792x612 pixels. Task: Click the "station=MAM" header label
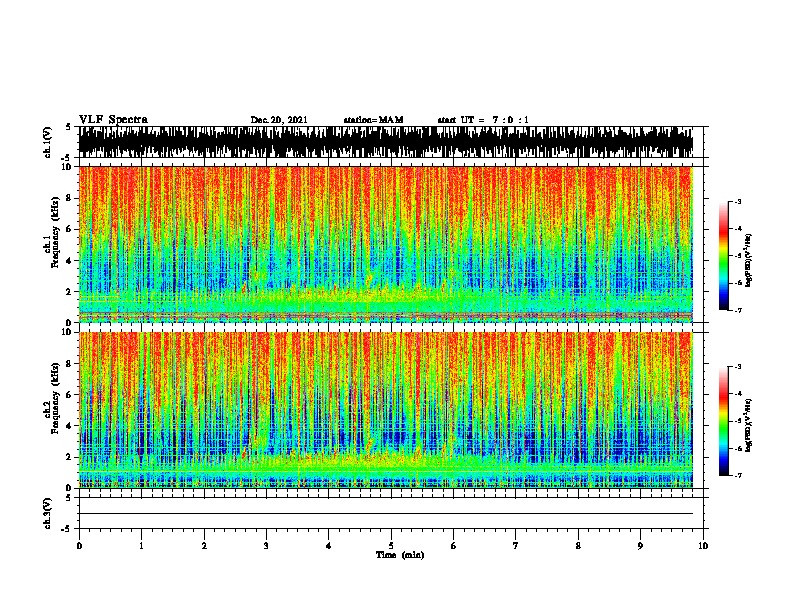[373, 120]
